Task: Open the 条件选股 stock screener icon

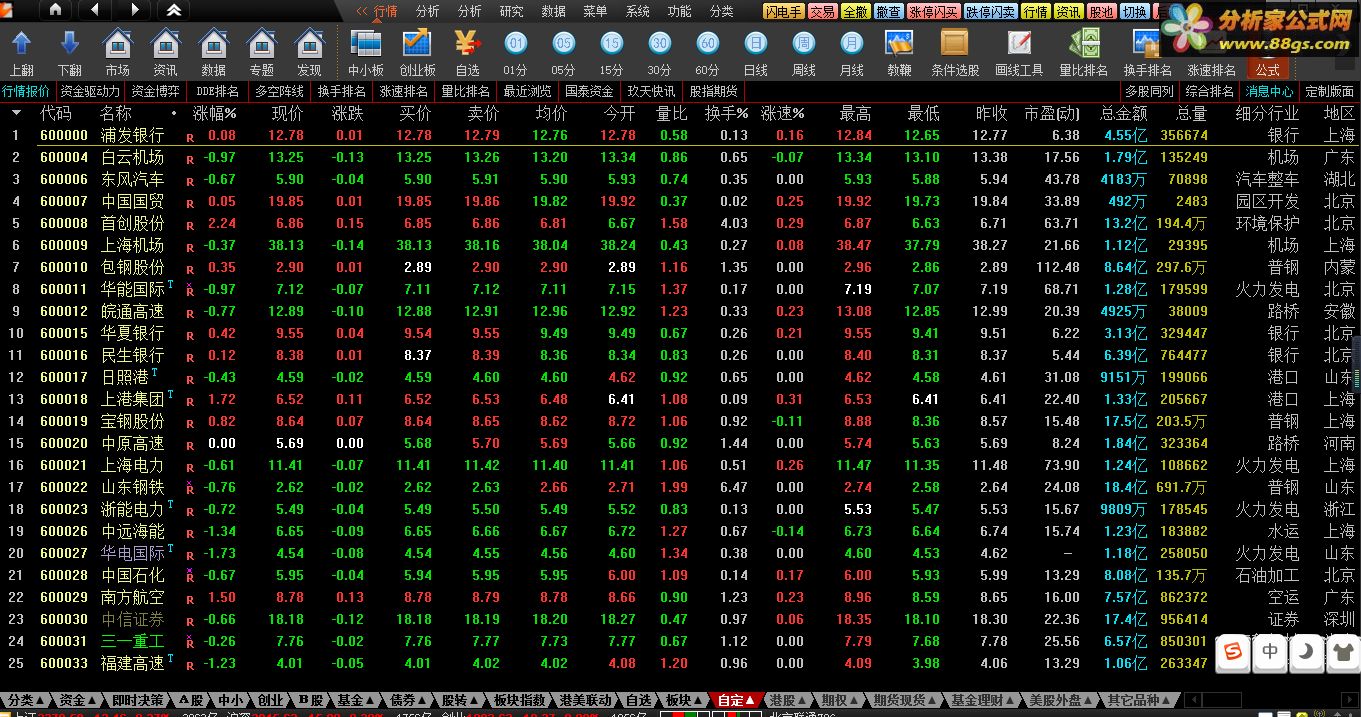Action: point(955,44)
